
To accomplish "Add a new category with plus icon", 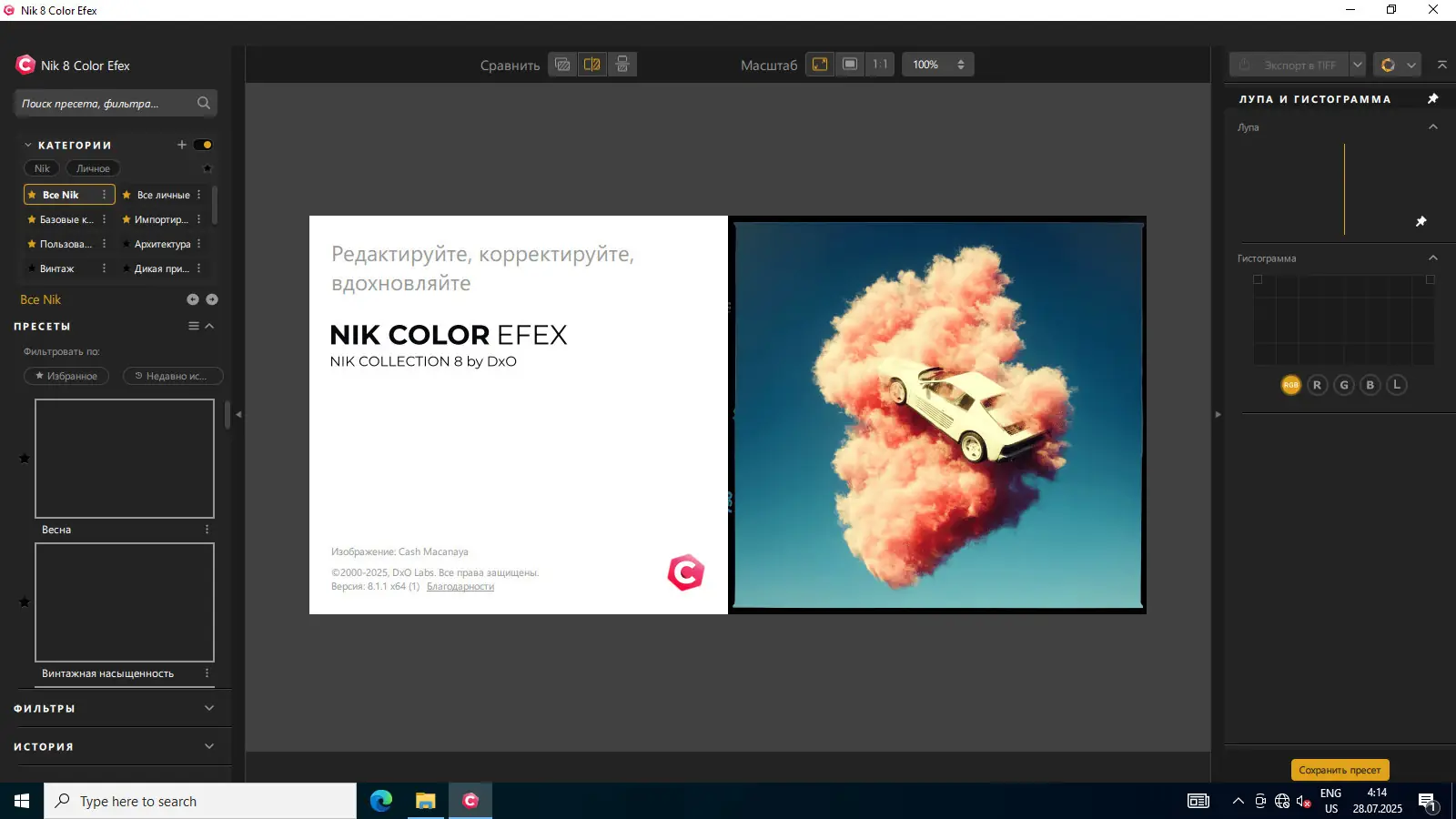I will click(182, 145).
